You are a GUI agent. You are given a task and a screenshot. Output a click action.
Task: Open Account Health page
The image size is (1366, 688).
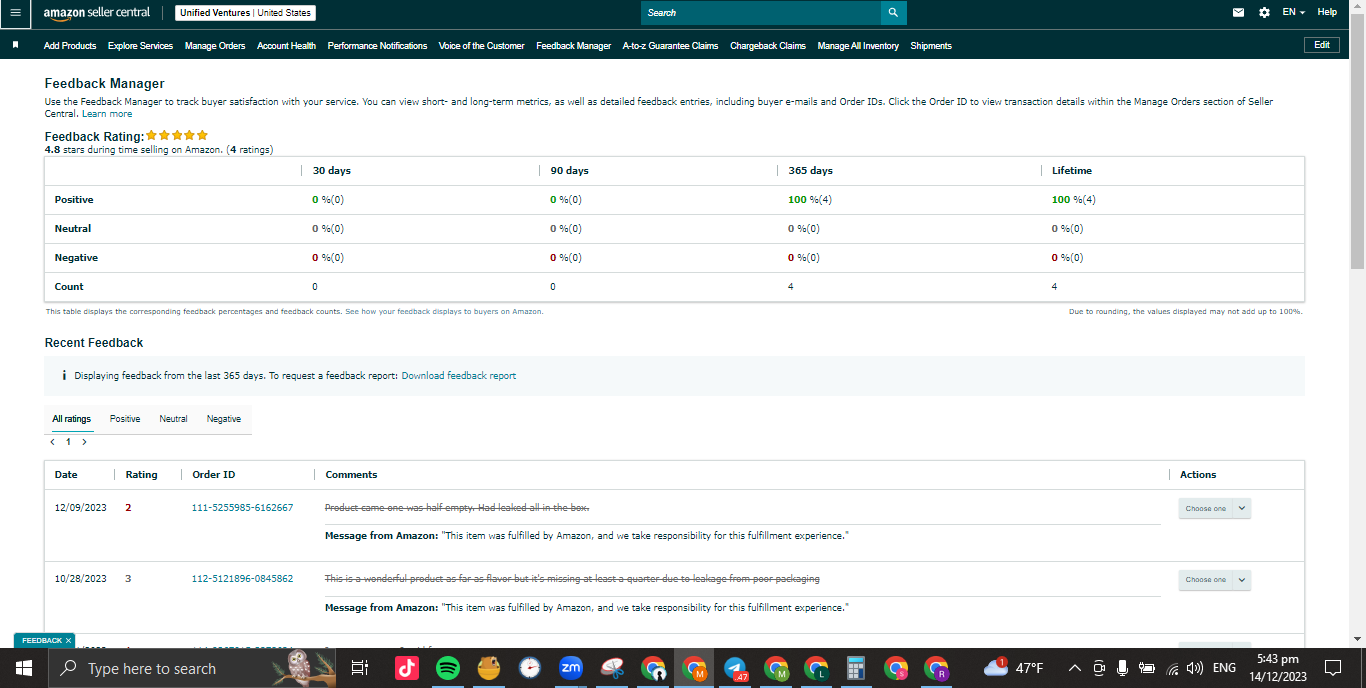pos(286,46)
